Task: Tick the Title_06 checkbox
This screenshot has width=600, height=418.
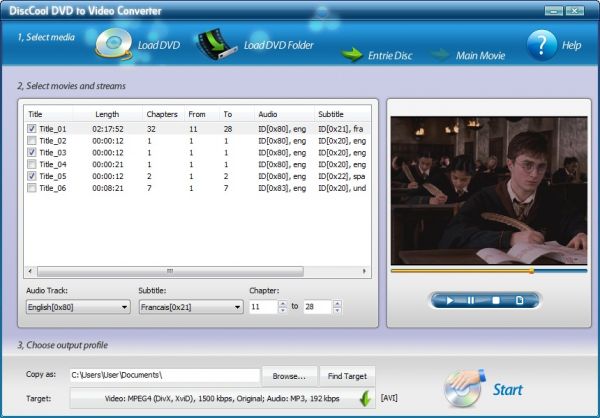Action: pyautogui.click(x=32, y=187)
